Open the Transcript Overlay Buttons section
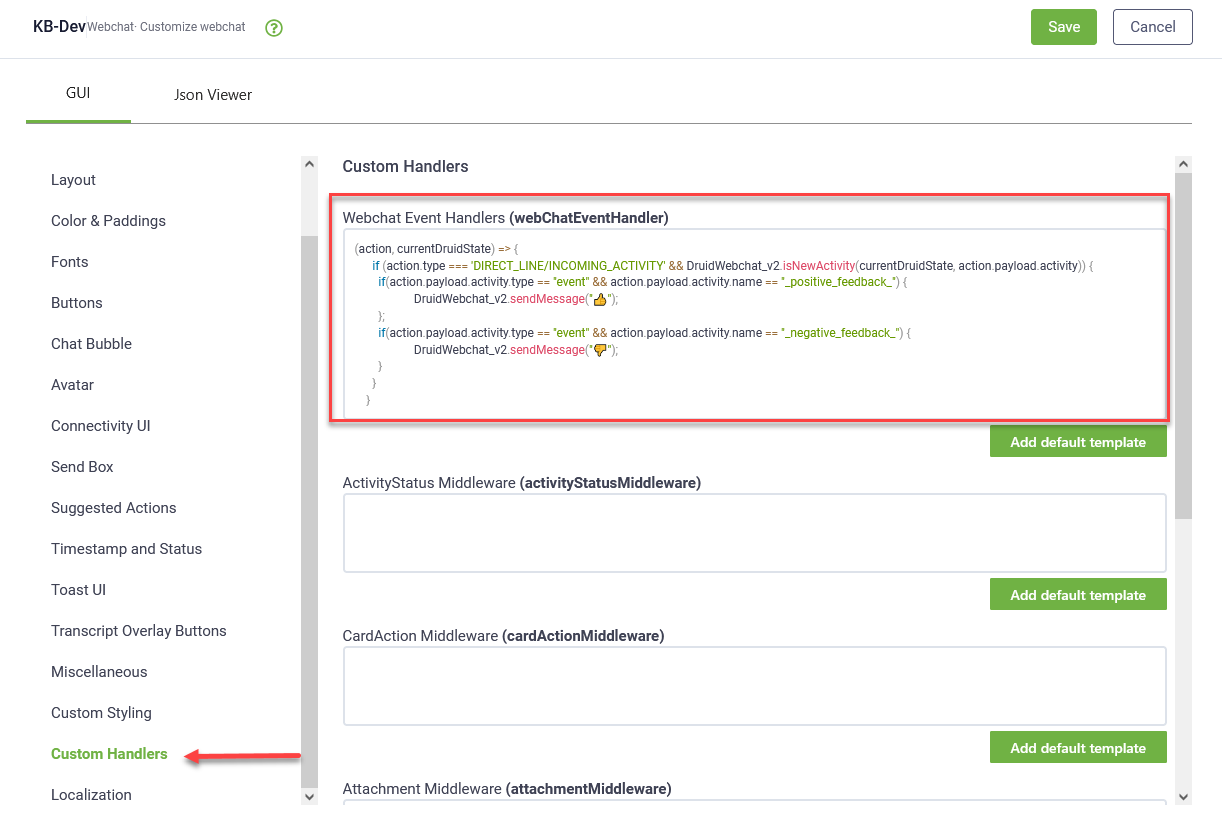The height and width of the screenshot is (822, 1222). pos(139,631)
